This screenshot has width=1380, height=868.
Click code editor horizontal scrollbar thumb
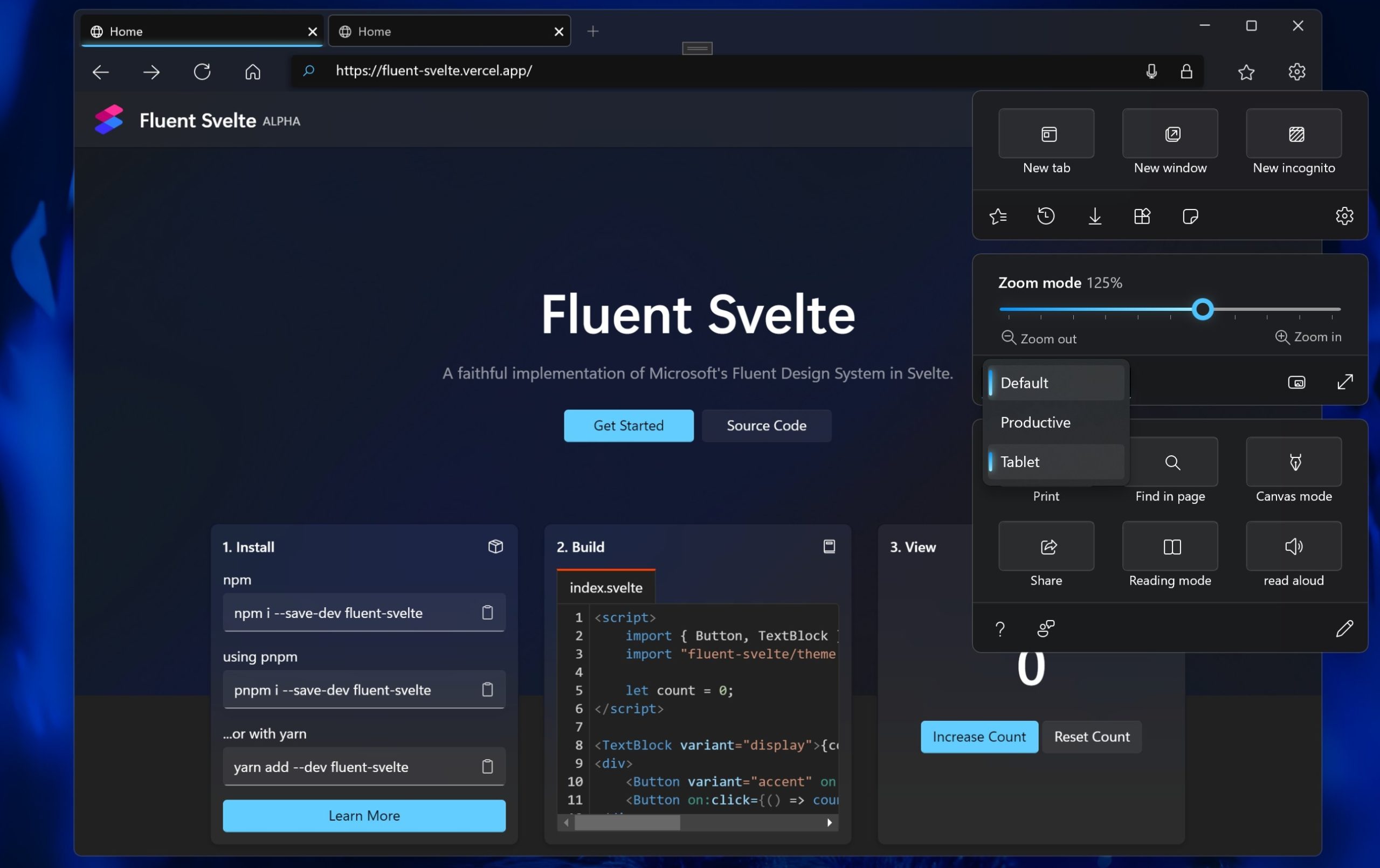pyautogui.click(x=627, y=823)
